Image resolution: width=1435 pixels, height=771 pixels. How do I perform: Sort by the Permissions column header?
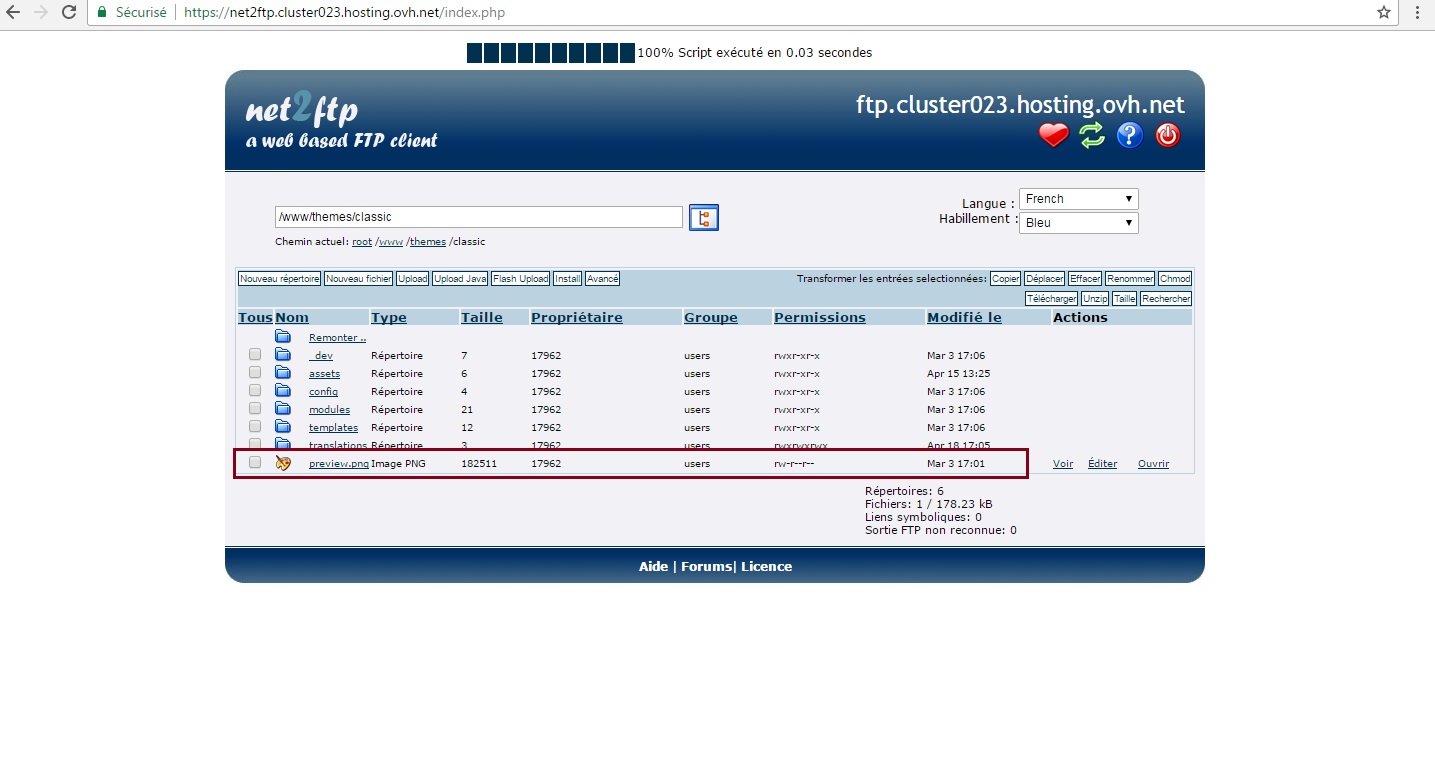click(x=820, y=318)
